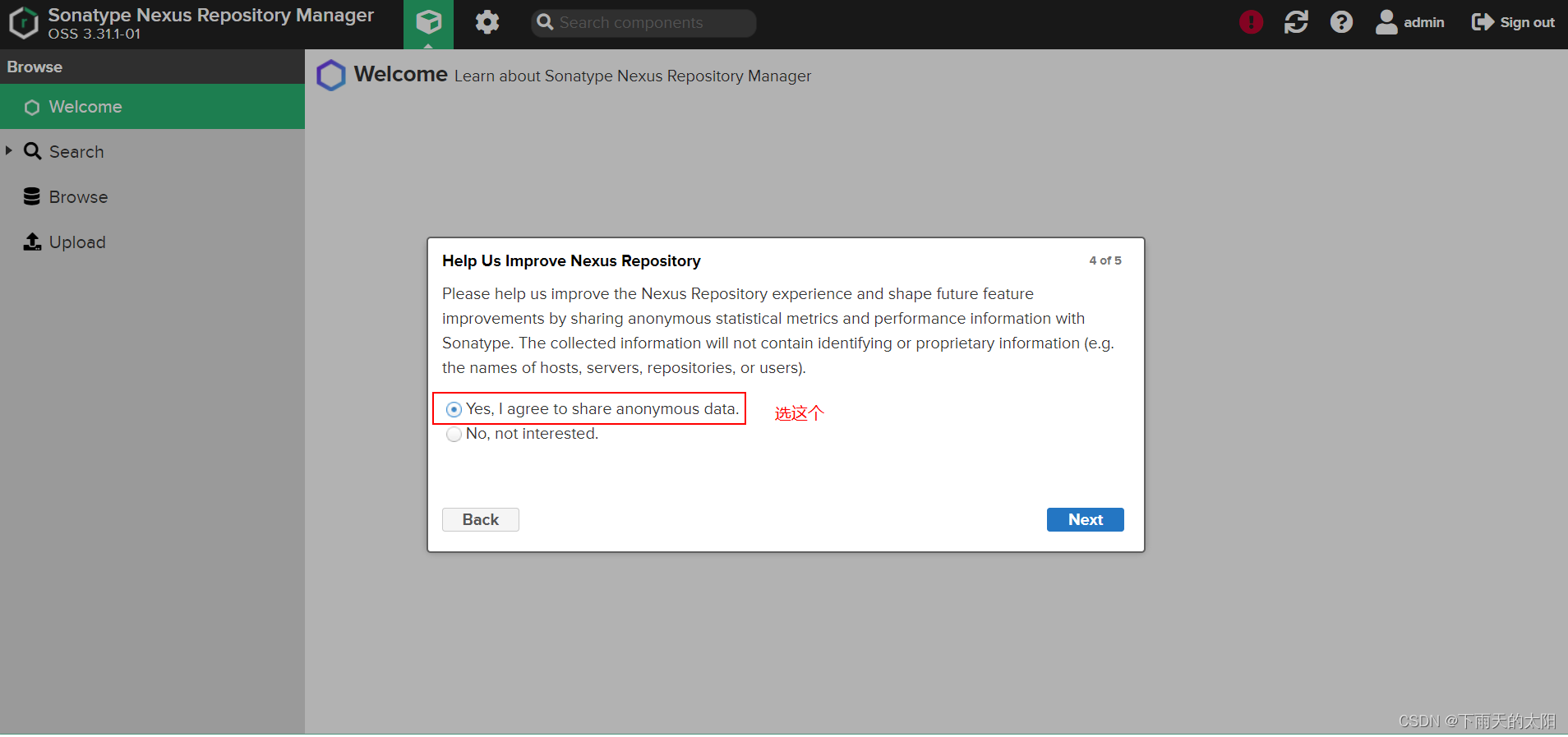Click the Browse database stack icon
This screenshot has height=737, width=1568.
32,196
